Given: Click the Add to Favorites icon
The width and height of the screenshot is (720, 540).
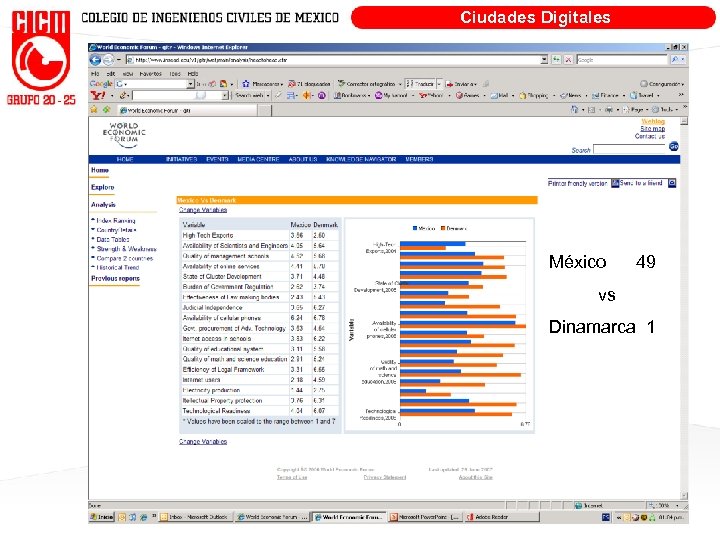Looking at the screenshot, I should [106, 109].
